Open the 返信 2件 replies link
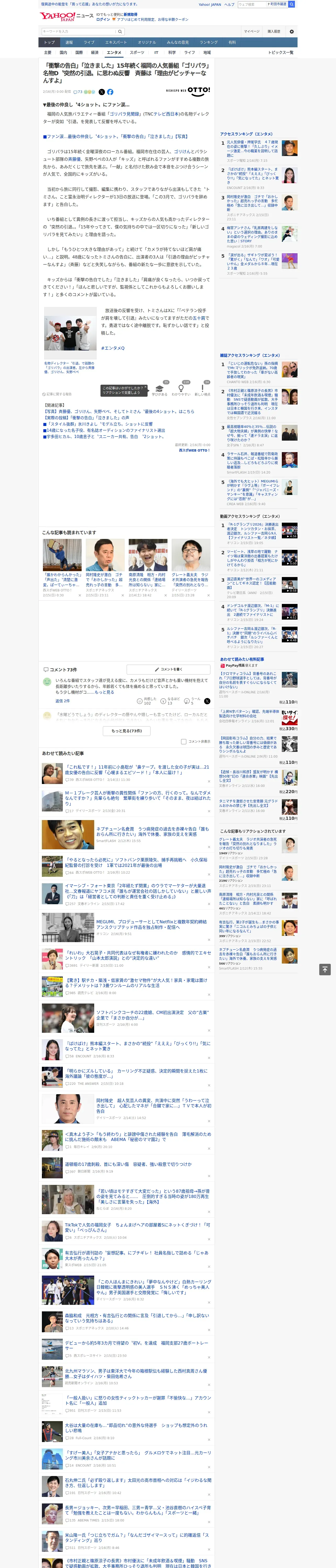This screenshot has width=336, height=1568. coord(63,701)
